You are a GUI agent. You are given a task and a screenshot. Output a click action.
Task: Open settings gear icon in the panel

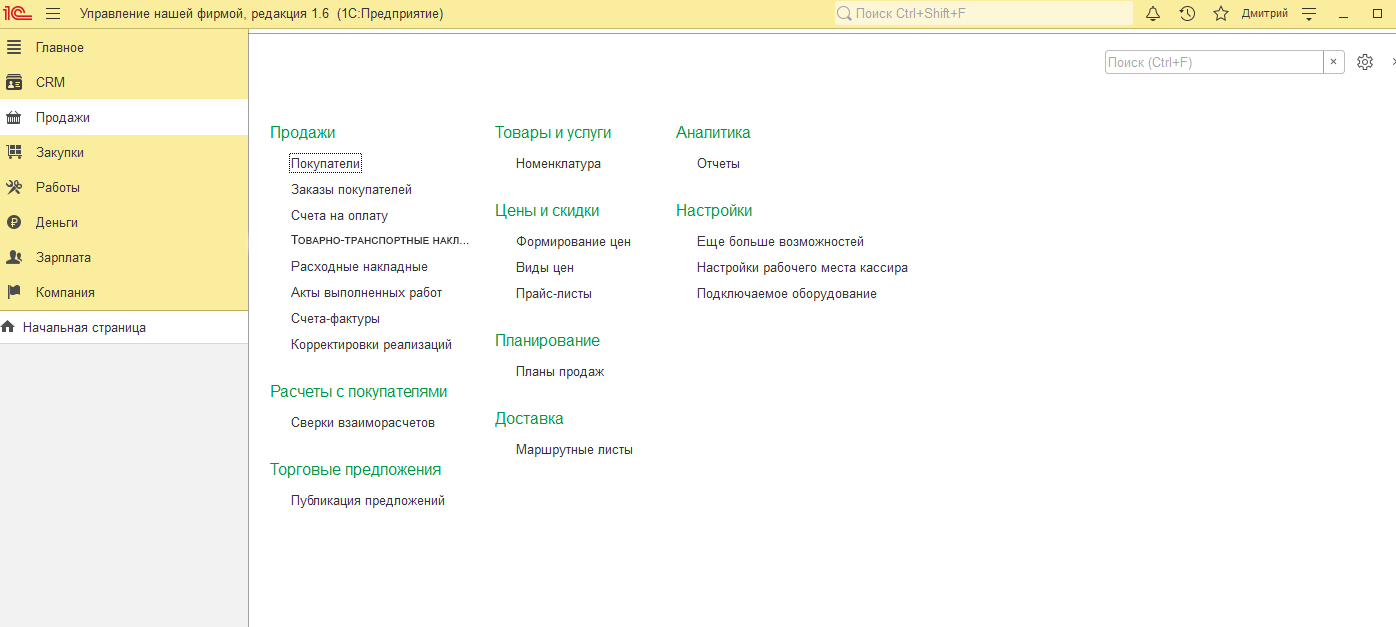(x=1365, y=62)
